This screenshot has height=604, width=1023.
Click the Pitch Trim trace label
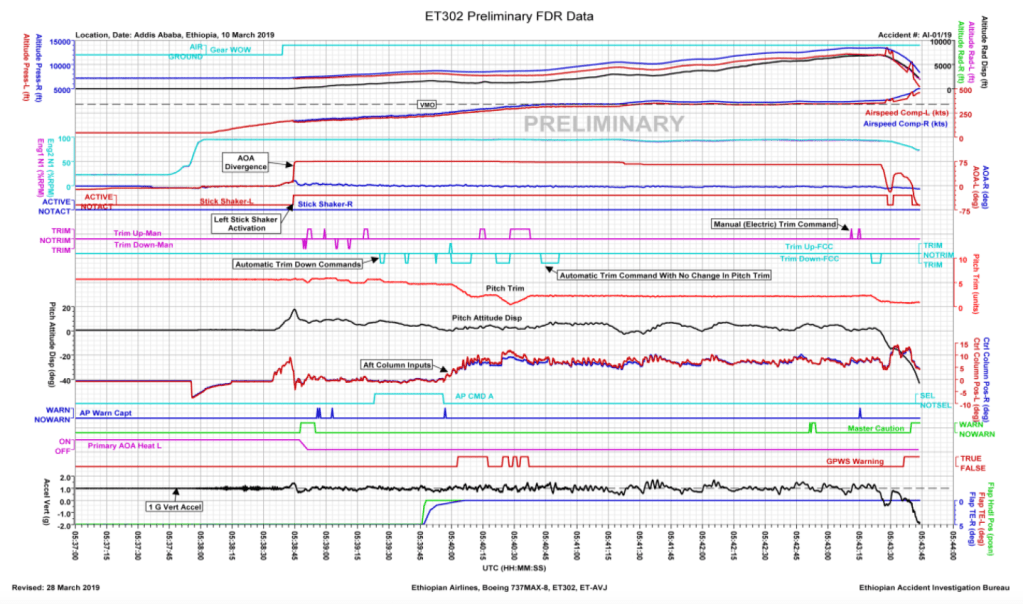click(505, 288)
